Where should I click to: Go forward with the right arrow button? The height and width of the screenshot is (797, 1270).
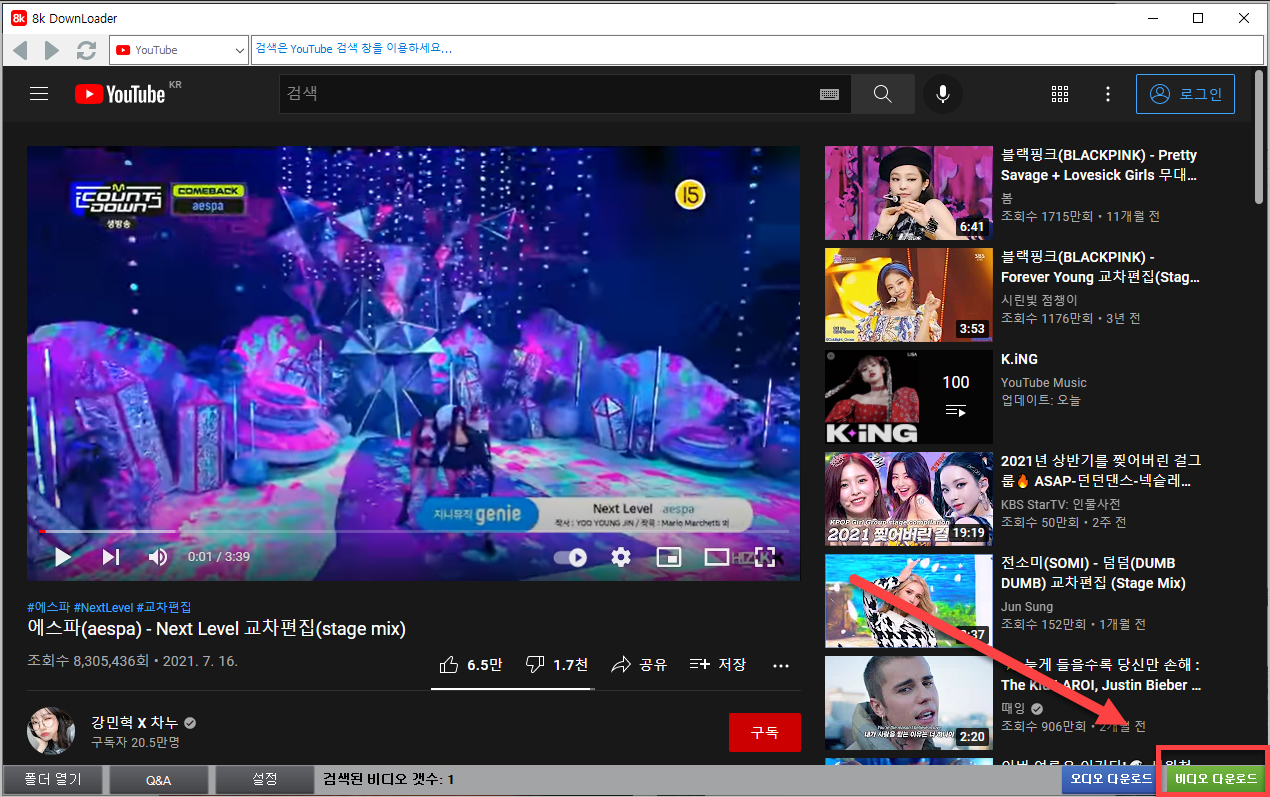53,50
